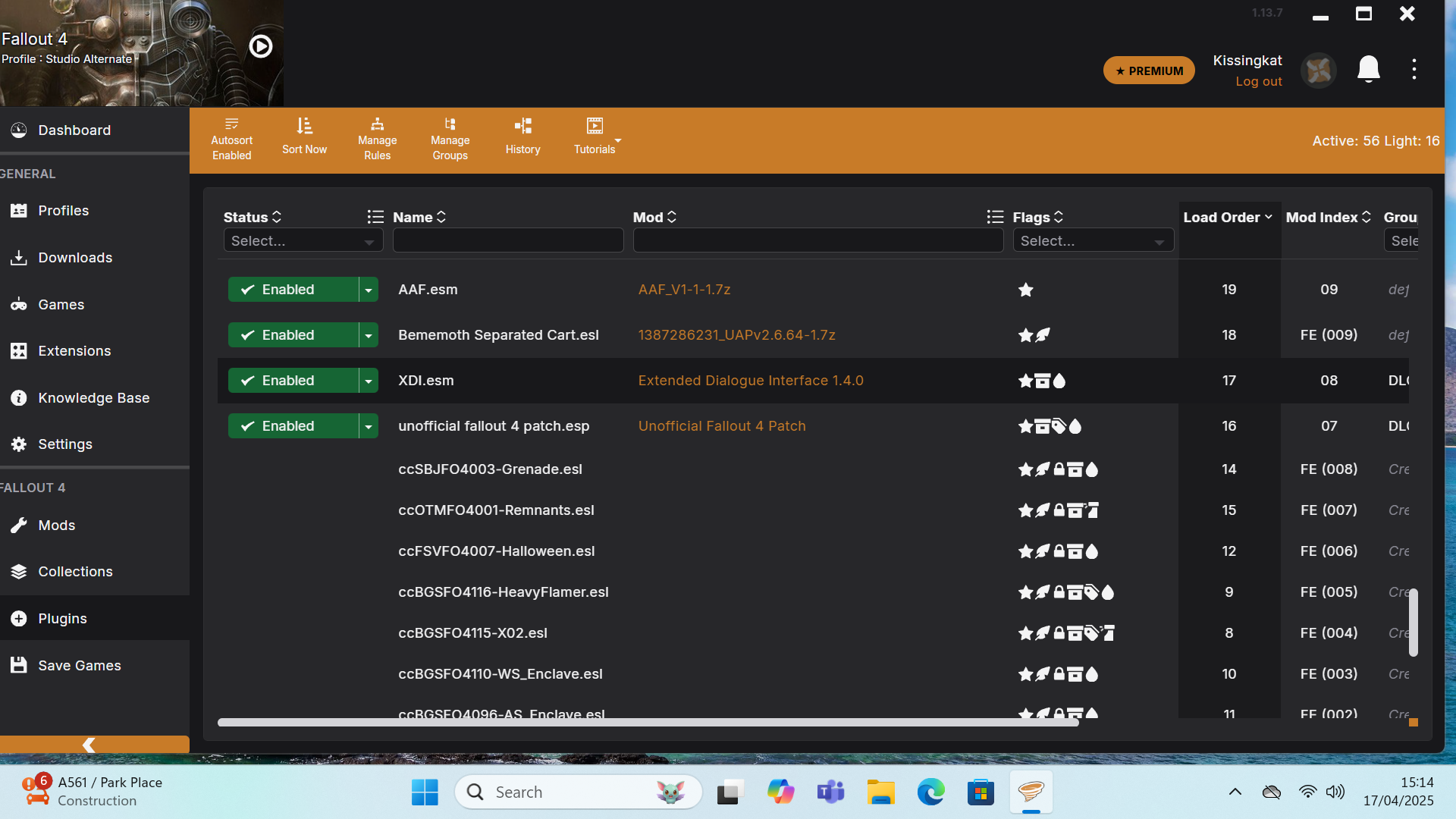
Task: Toggle Enabled for unofficial fallout 4 patch.esp
Action: (293, 426)
